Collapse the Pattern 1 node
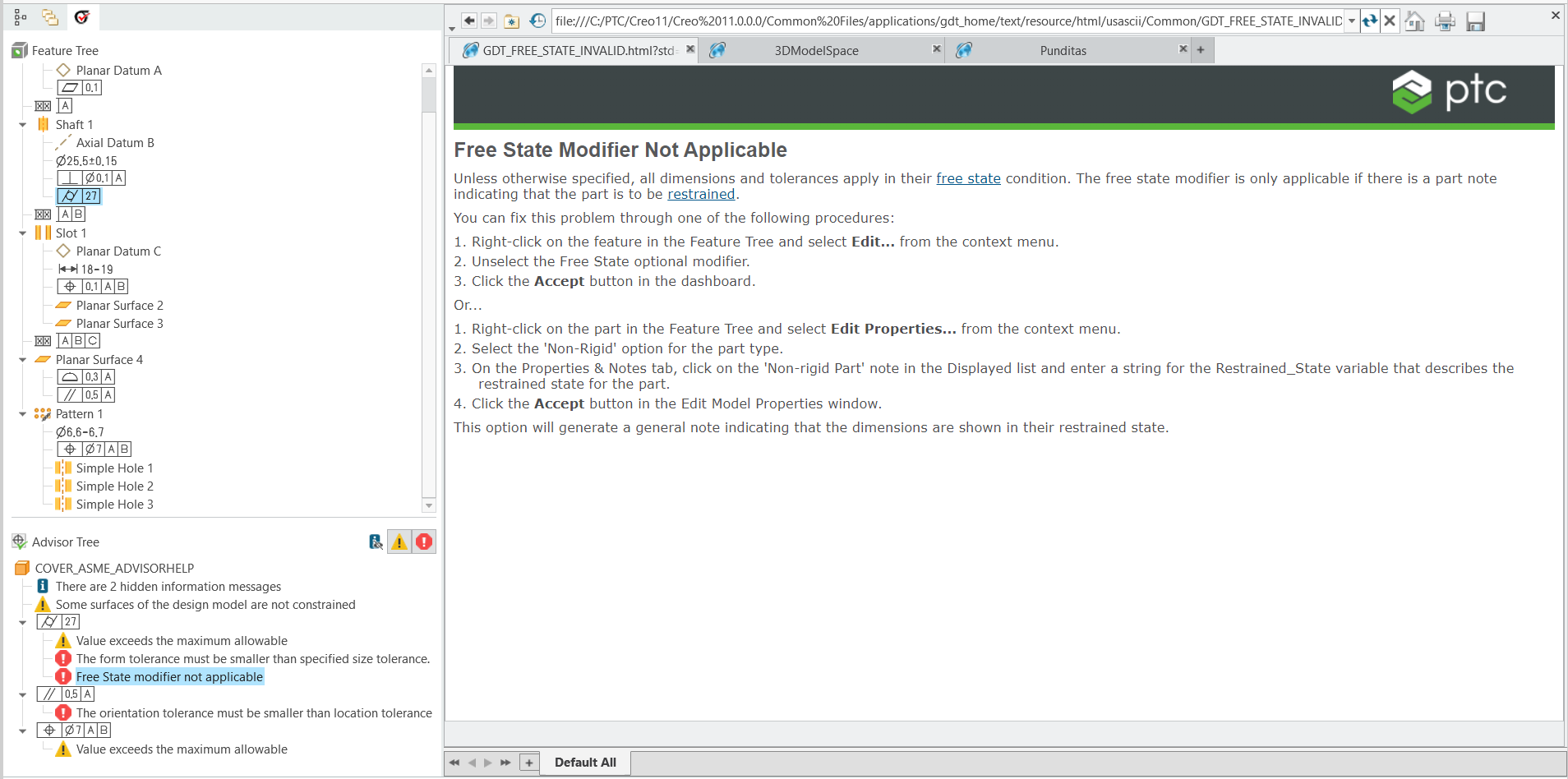Screen dimensions: 1568x779 pos(22,414)
